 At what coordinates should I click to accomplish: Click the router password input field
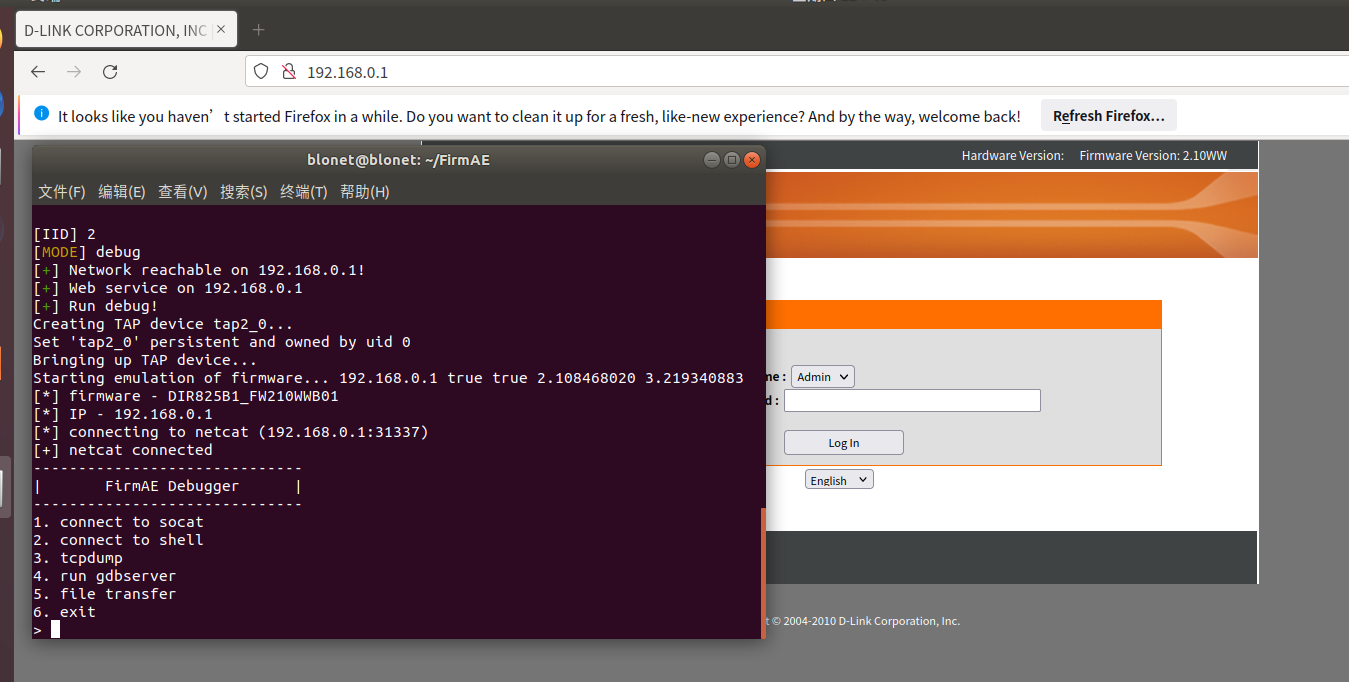[x=912, y=401]
